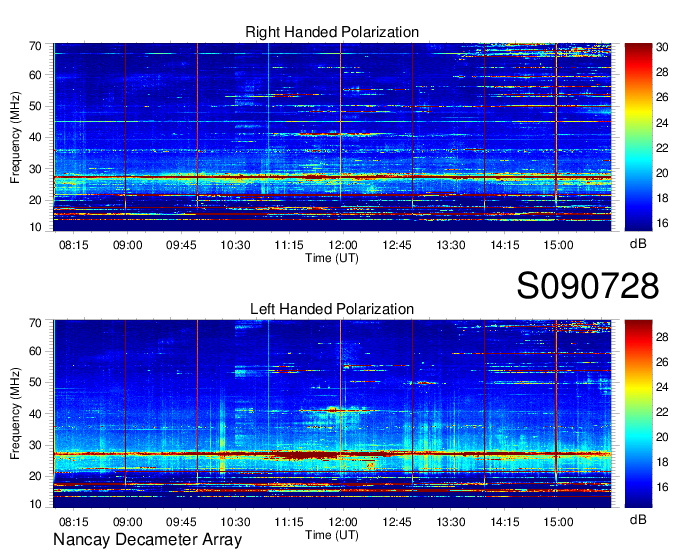Click the 30 dB label on top colorbar
680x552 pixels.
tap(662, 47)
